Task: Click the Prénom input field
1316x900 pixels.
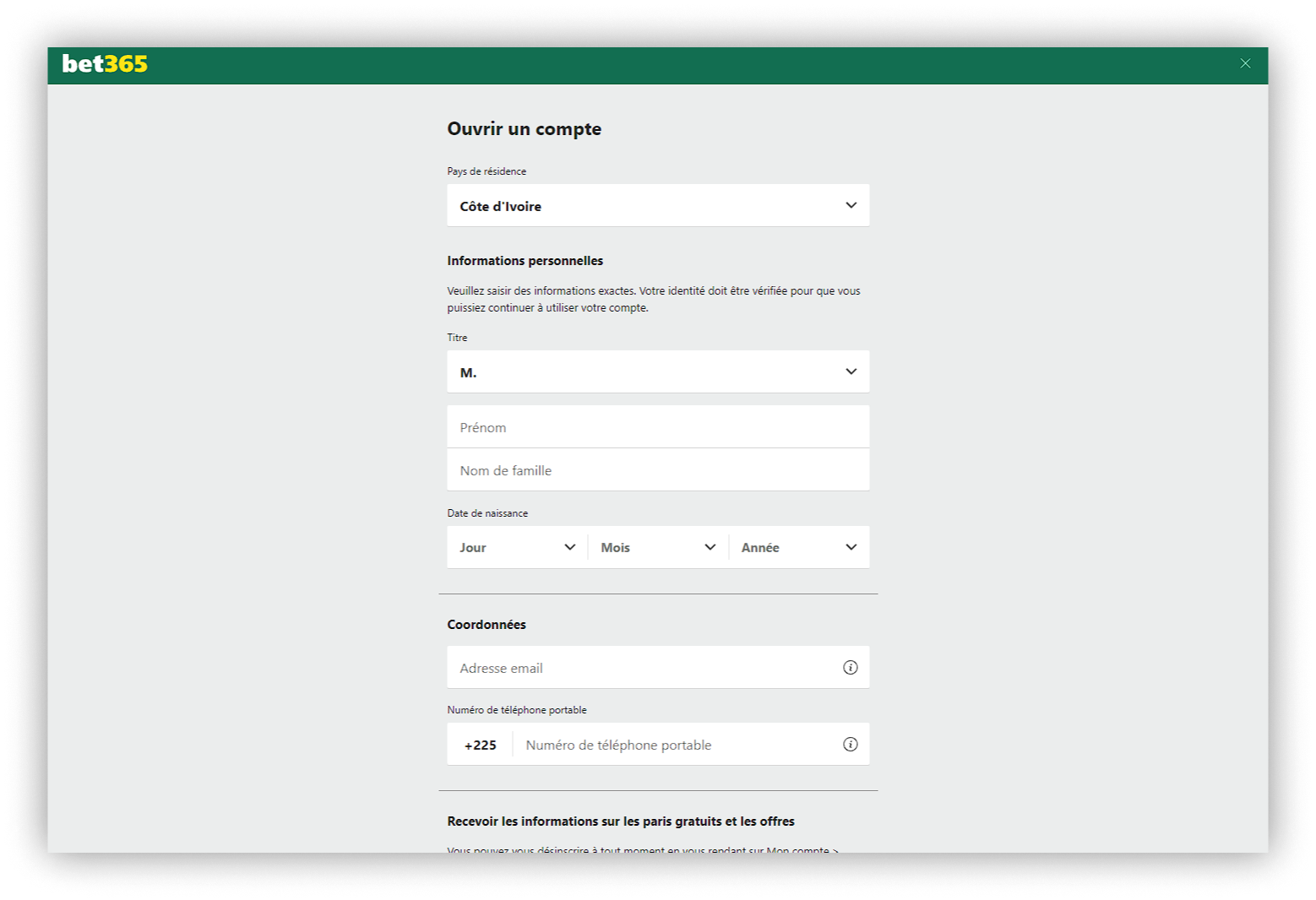Action: 657,427
